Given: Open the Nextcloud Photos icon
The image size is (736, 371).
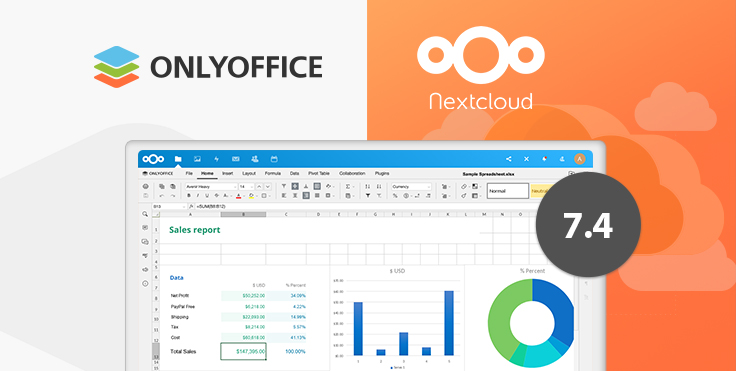Looking at the screenshot, I should coord(197,159).
